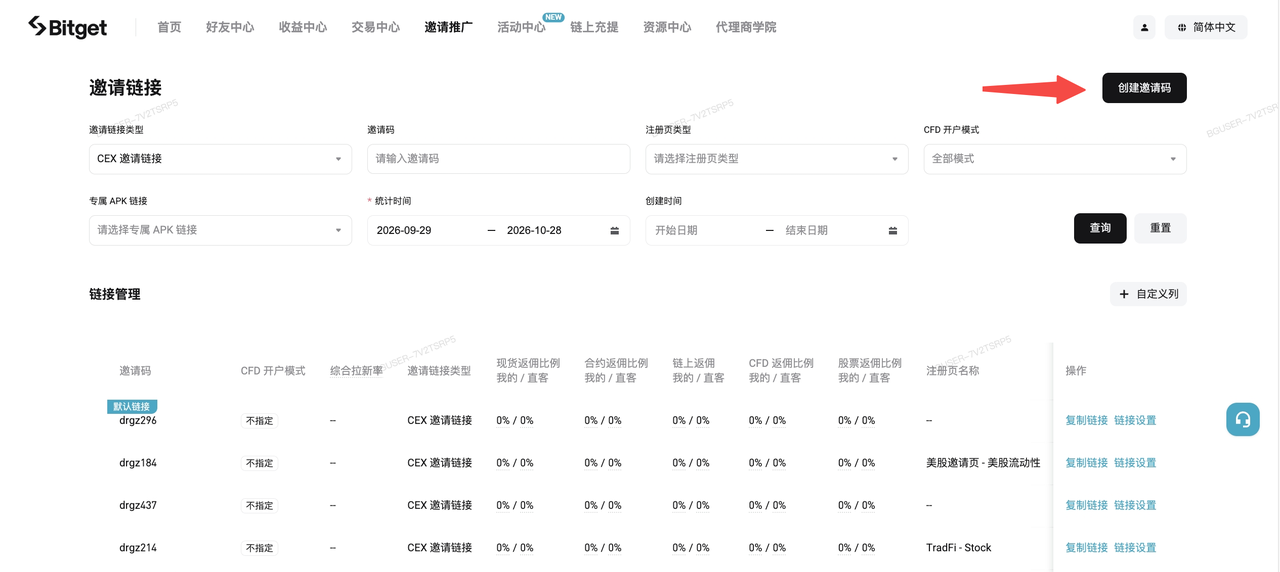
Task: Click the 统计时间 end date 2026-10-28
Action: (x=534, y=230)
